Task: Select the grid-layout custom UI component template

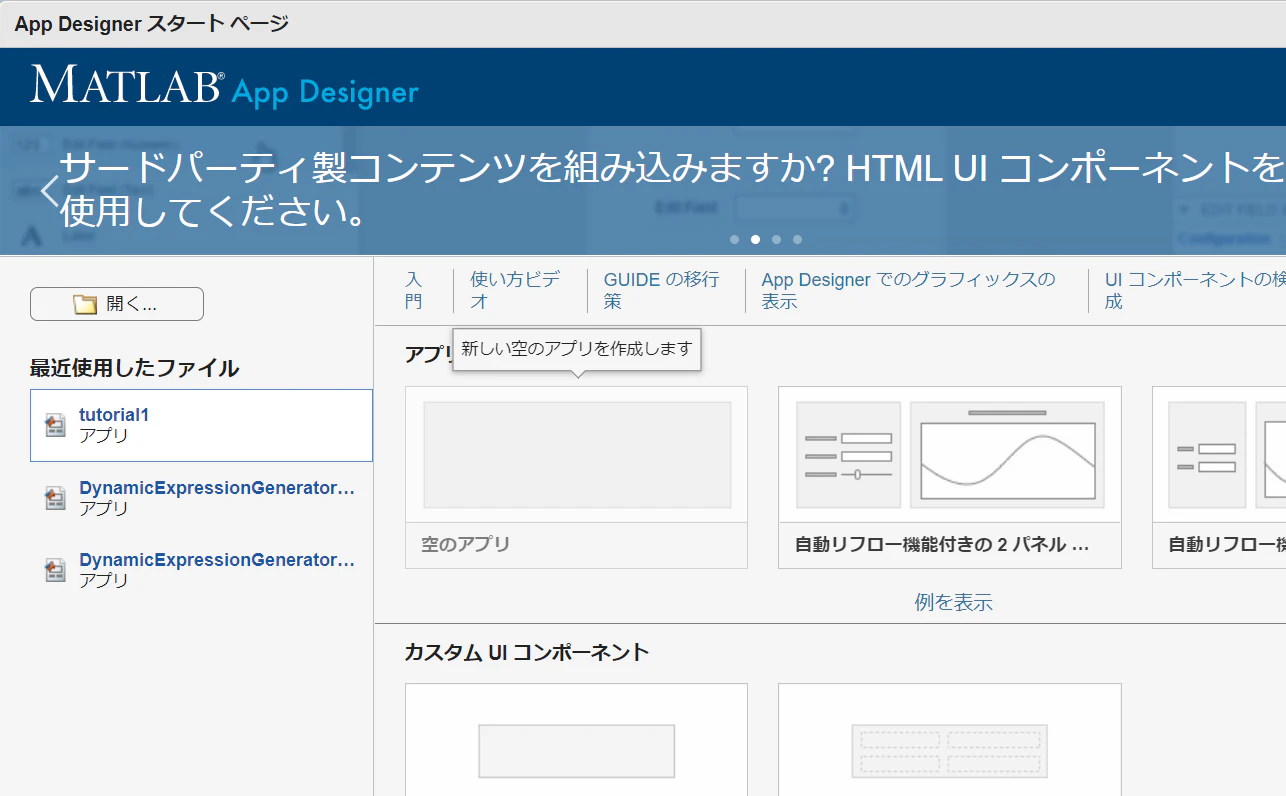Action: [950, 740]
